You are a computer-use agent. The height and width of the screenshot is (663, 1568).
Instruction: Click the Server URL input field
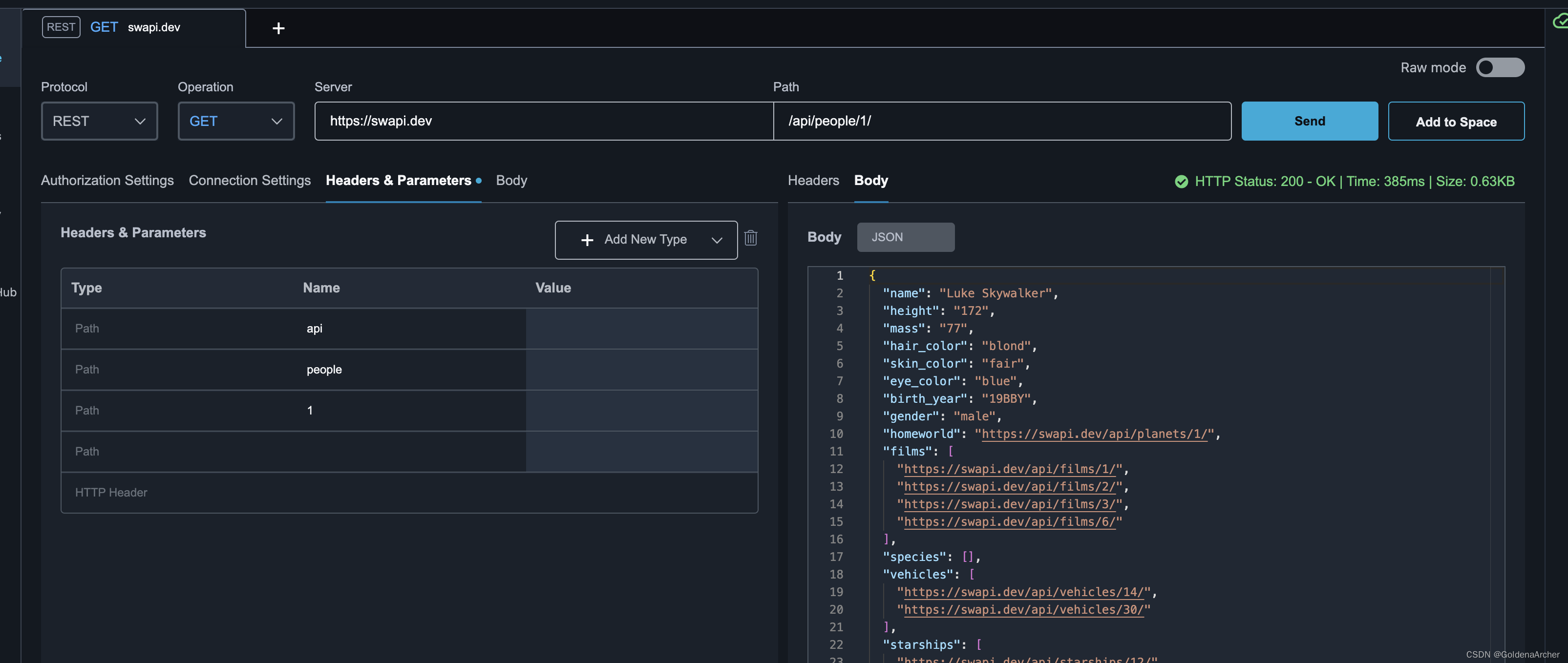pos(544,121)
